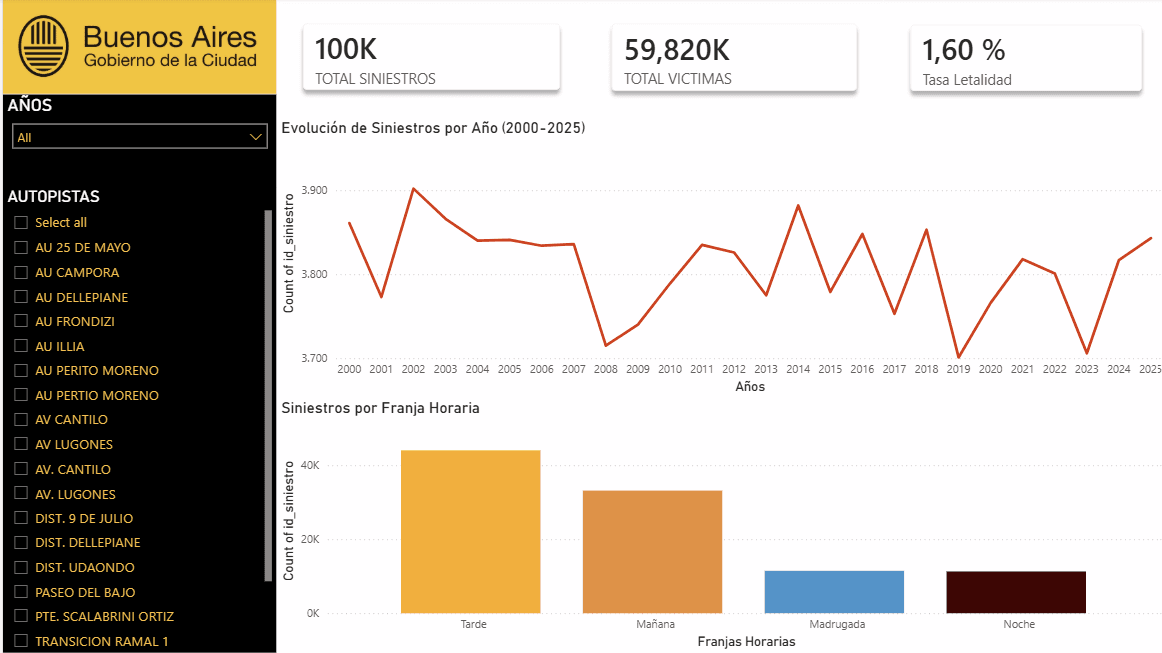Check the DIST. UDAONDO checkbox

coord(21,567)
